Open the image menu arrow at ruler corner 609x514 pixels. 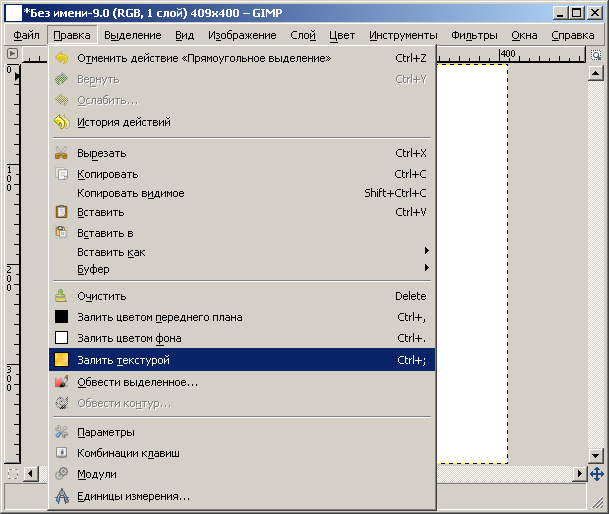coord(12,53)
